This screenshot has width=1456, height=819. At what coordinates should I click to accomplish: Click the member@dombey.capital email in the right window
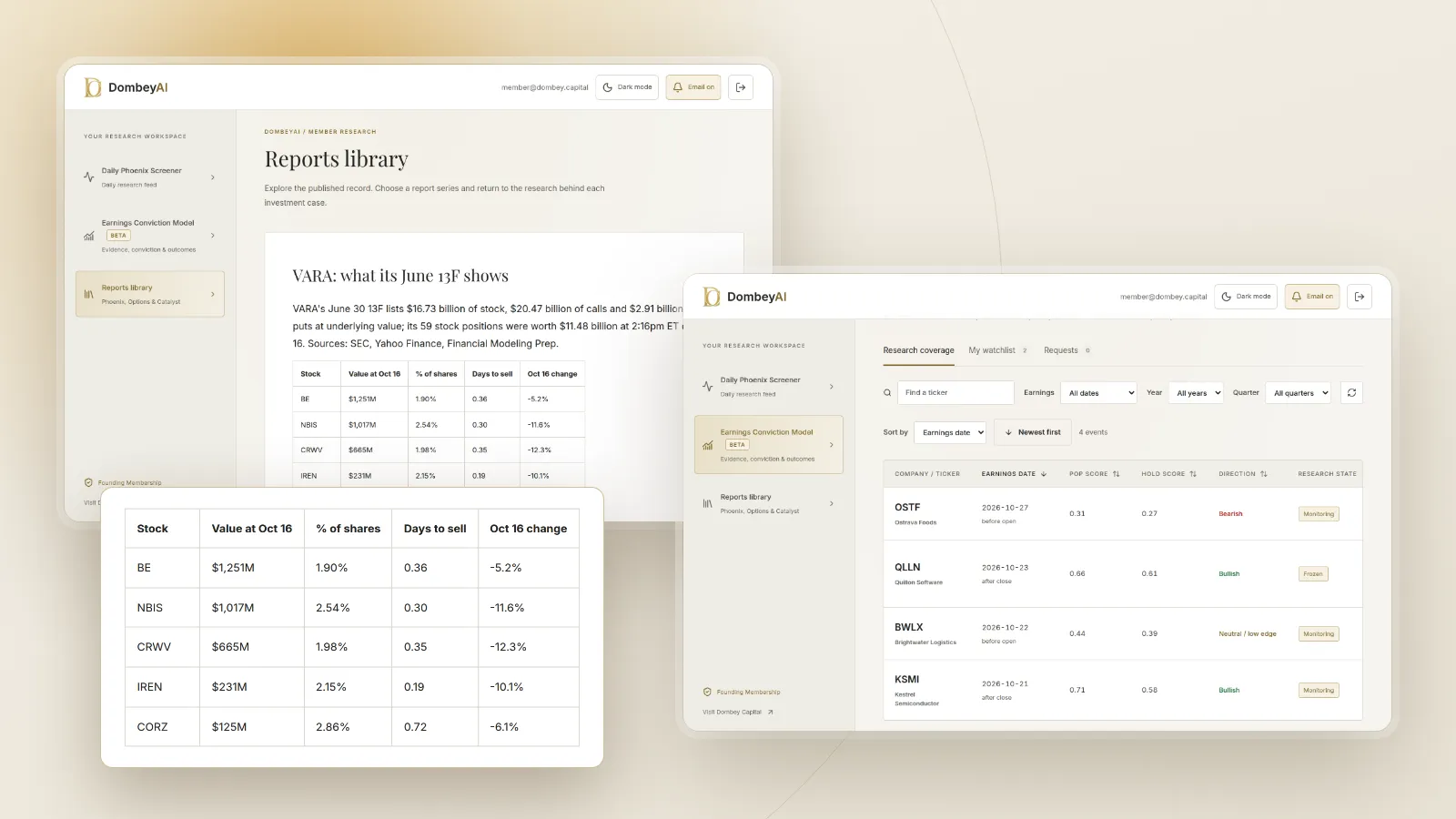point(1164,297)
